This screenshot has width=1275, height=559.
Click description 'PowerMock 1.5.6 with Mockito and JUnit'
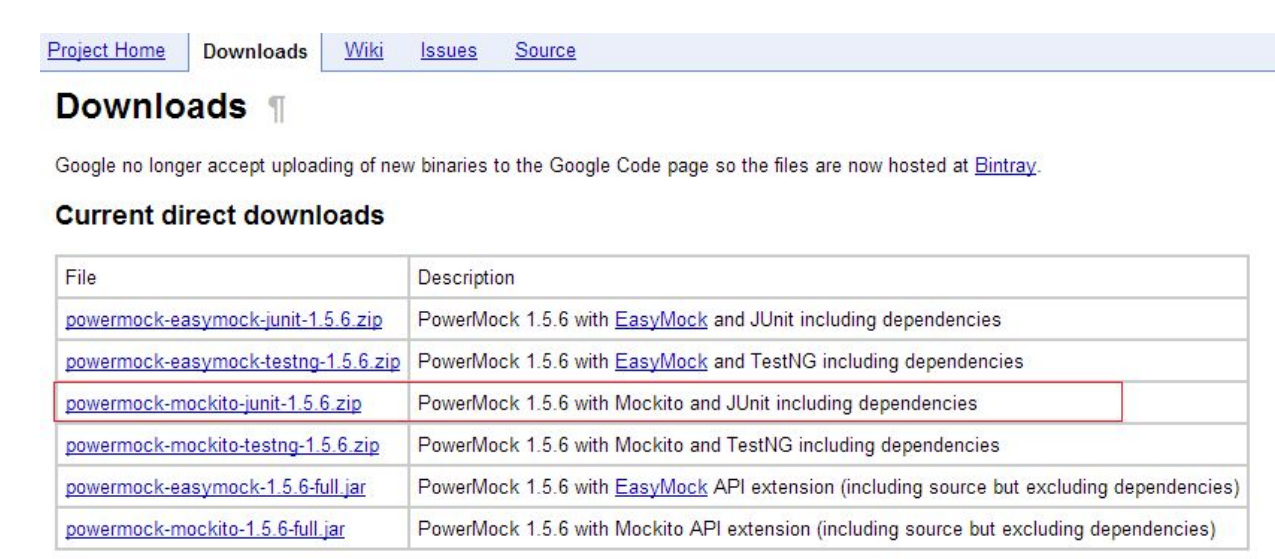click(x=696, y=404)
